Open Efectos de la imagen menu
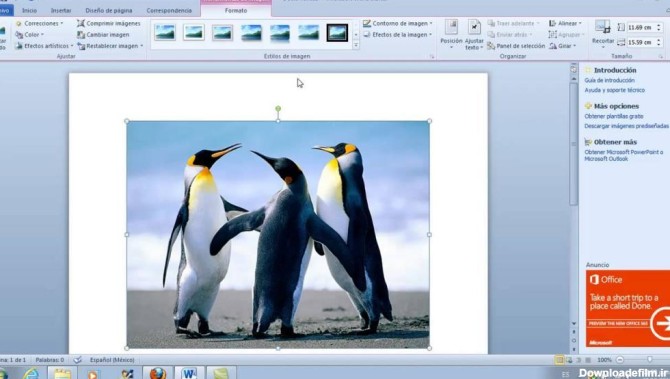The image size is (670, 379). (x=398, y=34)
